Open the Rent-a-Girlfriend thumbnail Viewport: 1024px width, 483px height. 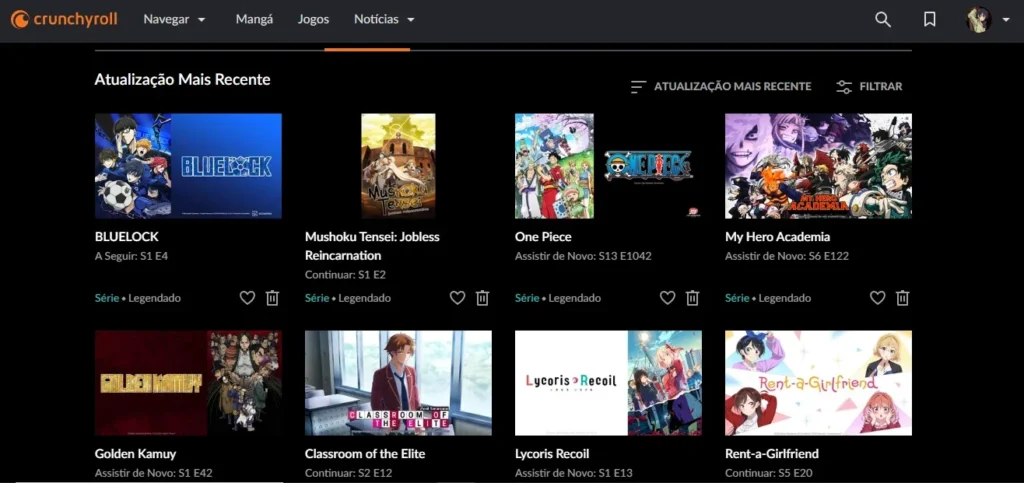coord(818,382)
